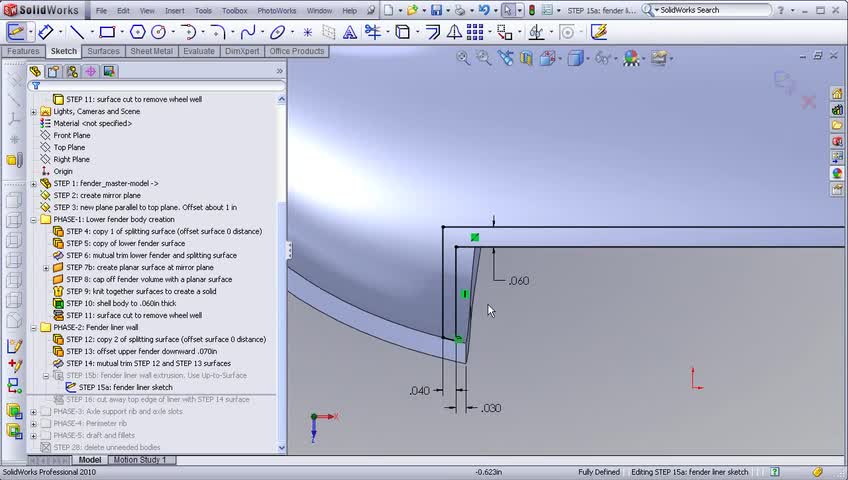
Task: Switch to the Motion Study 1 tab
Action: (x=140, y=460)
